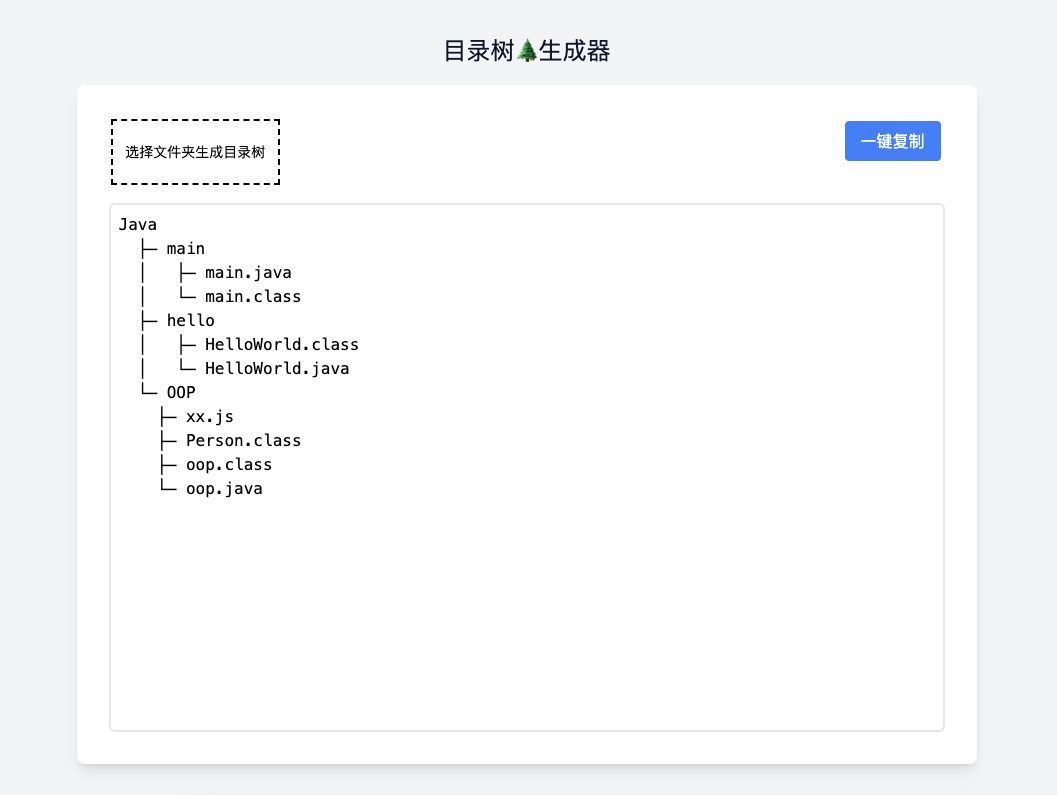The height and width of the screenshot is (795, 1057).
Task: Click the oop.class file entry
Action: [229, 464]
